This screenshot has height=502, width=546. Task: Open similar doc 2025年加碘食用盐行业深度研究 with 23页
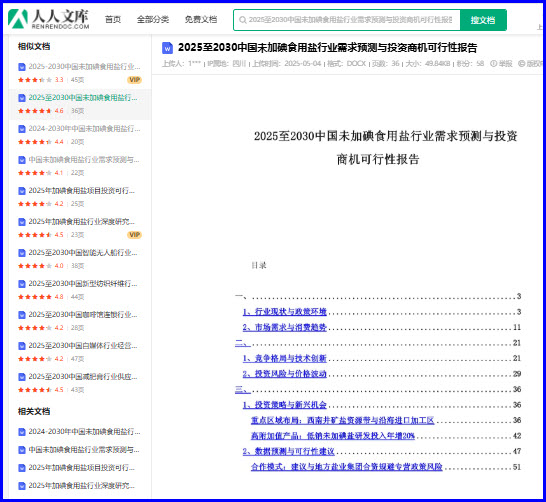(x=81, y=222)
